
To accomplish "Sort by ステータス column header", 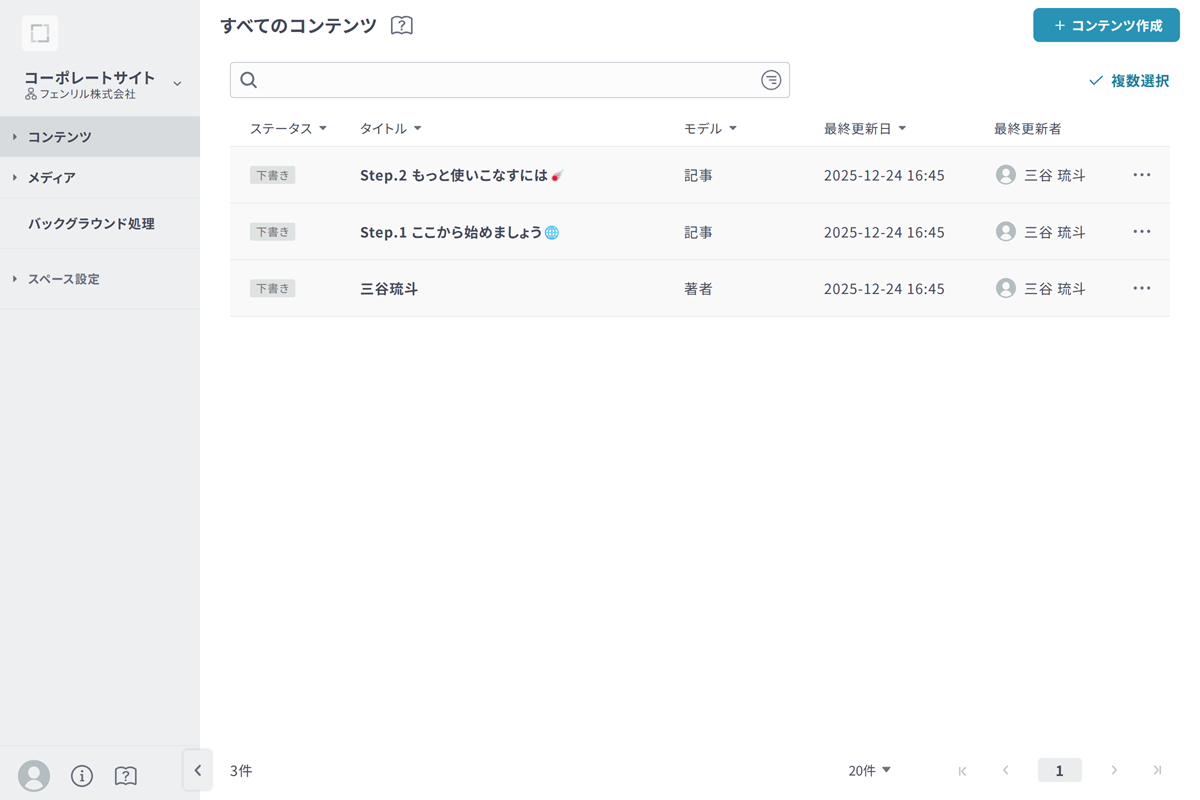I will pyautogui.click(x=288, y=129).
